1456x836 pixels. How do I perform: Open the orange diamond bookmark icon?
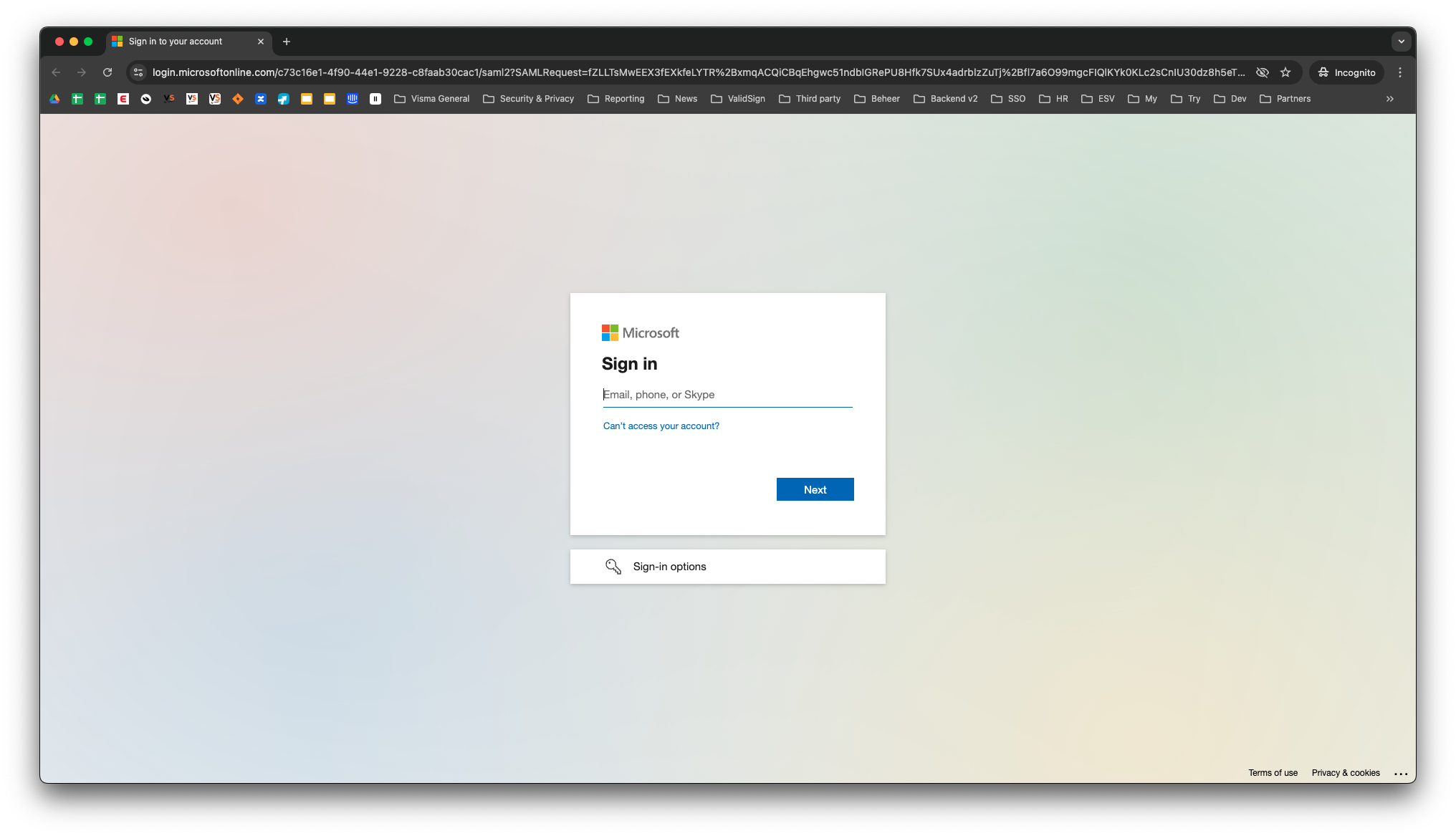[238, 99]
